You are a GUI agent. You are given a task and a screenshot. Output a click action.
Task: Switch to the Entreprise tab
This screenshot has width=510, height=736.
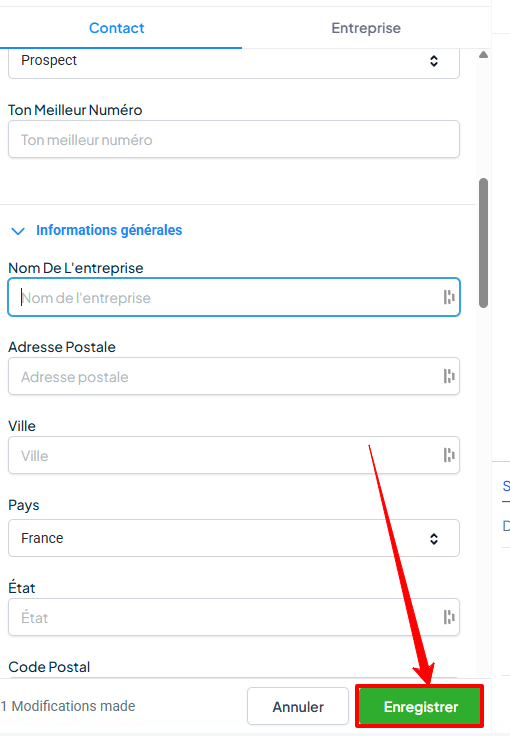[366, 28]
